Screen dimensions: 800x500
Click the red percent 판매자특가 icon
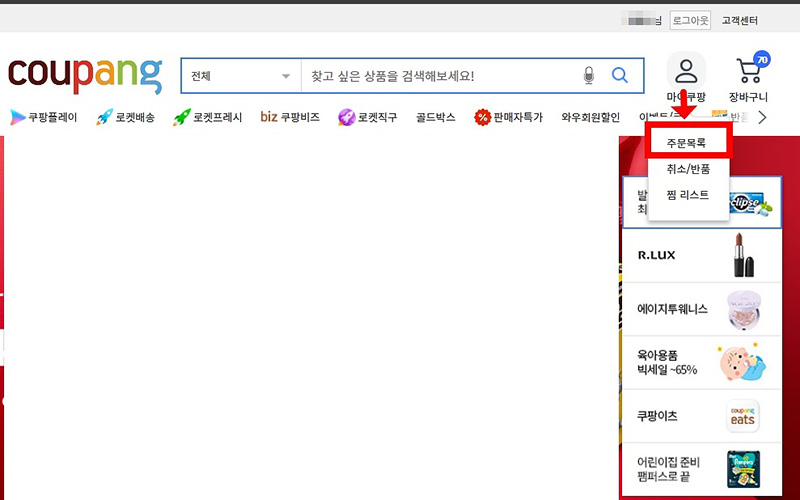pyautogui.click(x=482, y=117)
